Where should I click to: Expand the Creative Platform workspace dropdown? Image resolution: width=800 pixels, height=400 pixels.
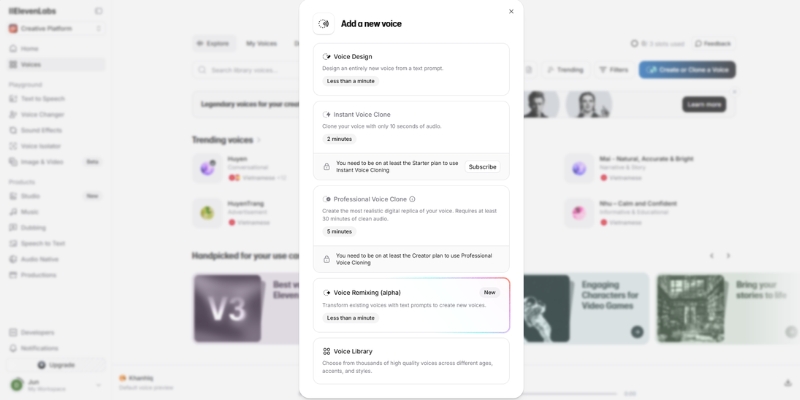coord(56,28)
